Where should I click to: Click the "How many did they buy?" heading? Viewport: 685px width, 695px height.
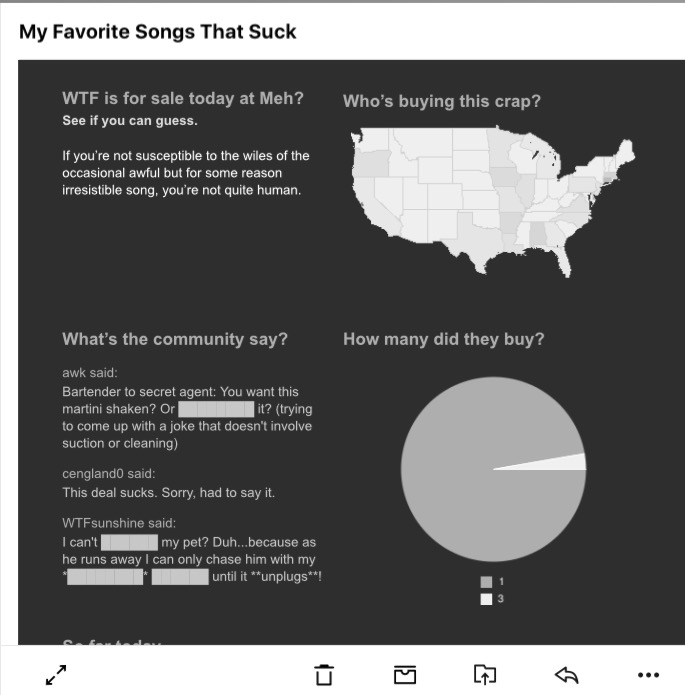tap(444, 339)
